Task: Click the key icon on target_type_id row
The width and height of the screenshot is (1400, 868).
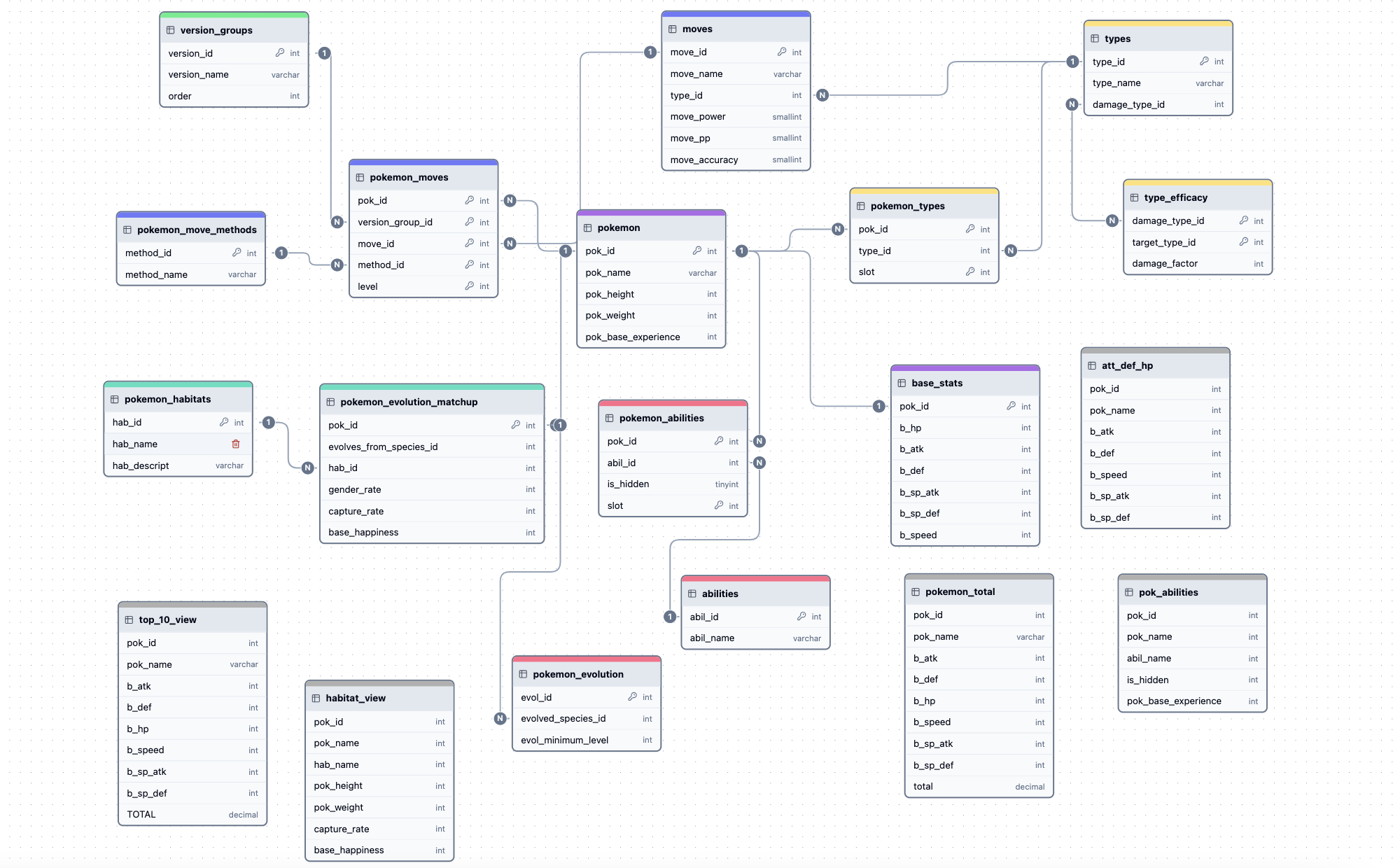Action: (x=1244, y=242)
